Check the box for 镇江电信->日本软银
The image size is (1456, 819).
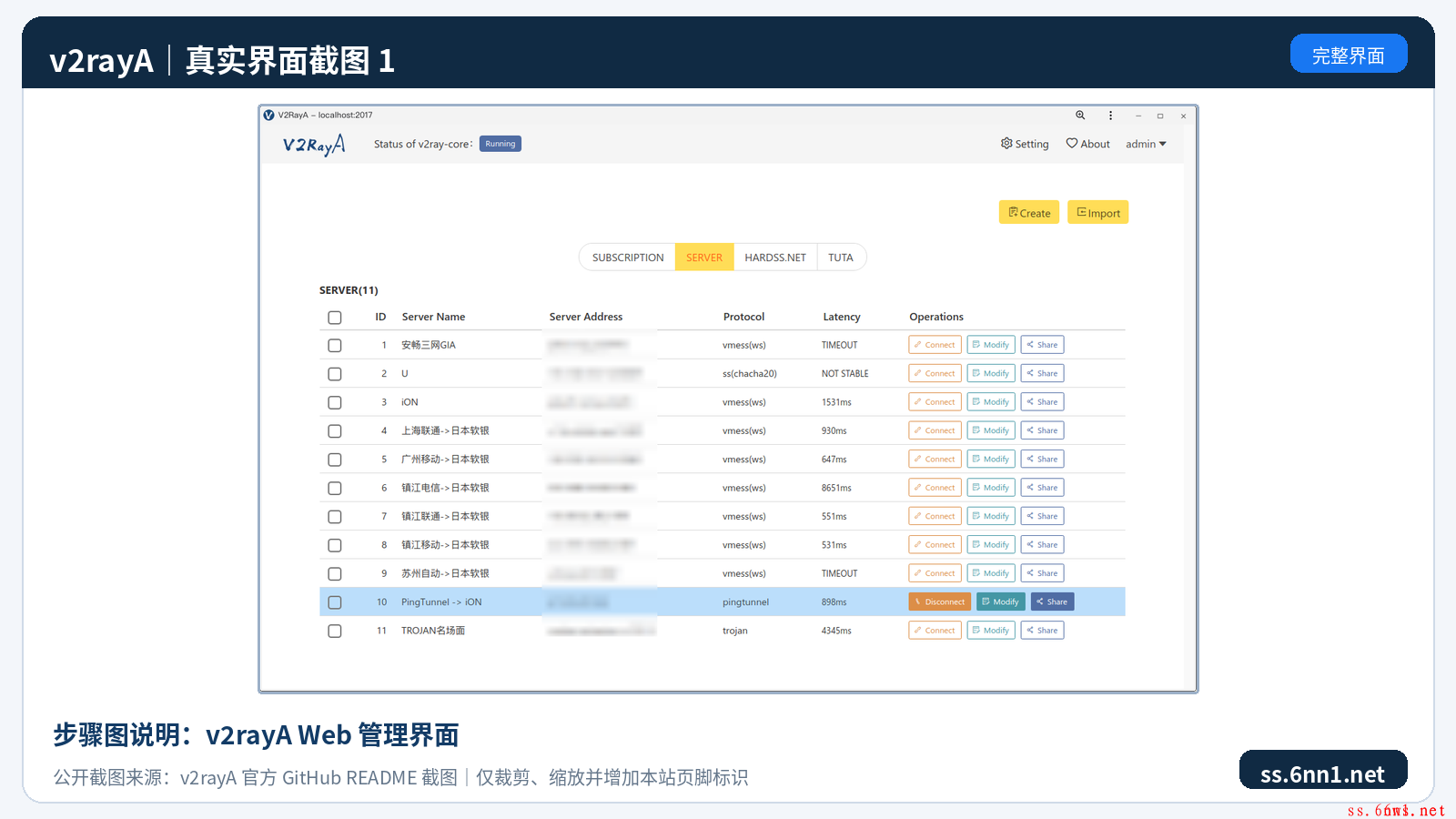coord(335,489)
